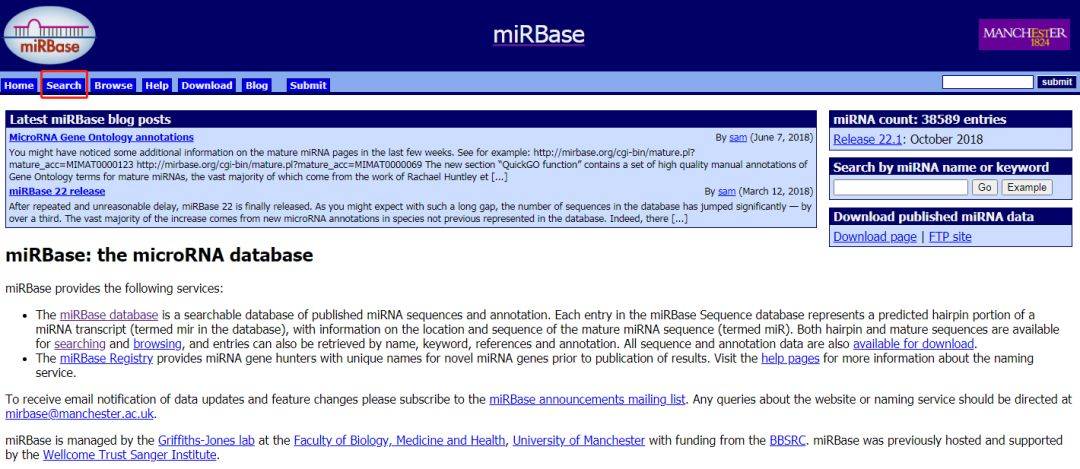1080x469 pixels.
Task: Go to the Home nav tab
Action: pos(19,85)
